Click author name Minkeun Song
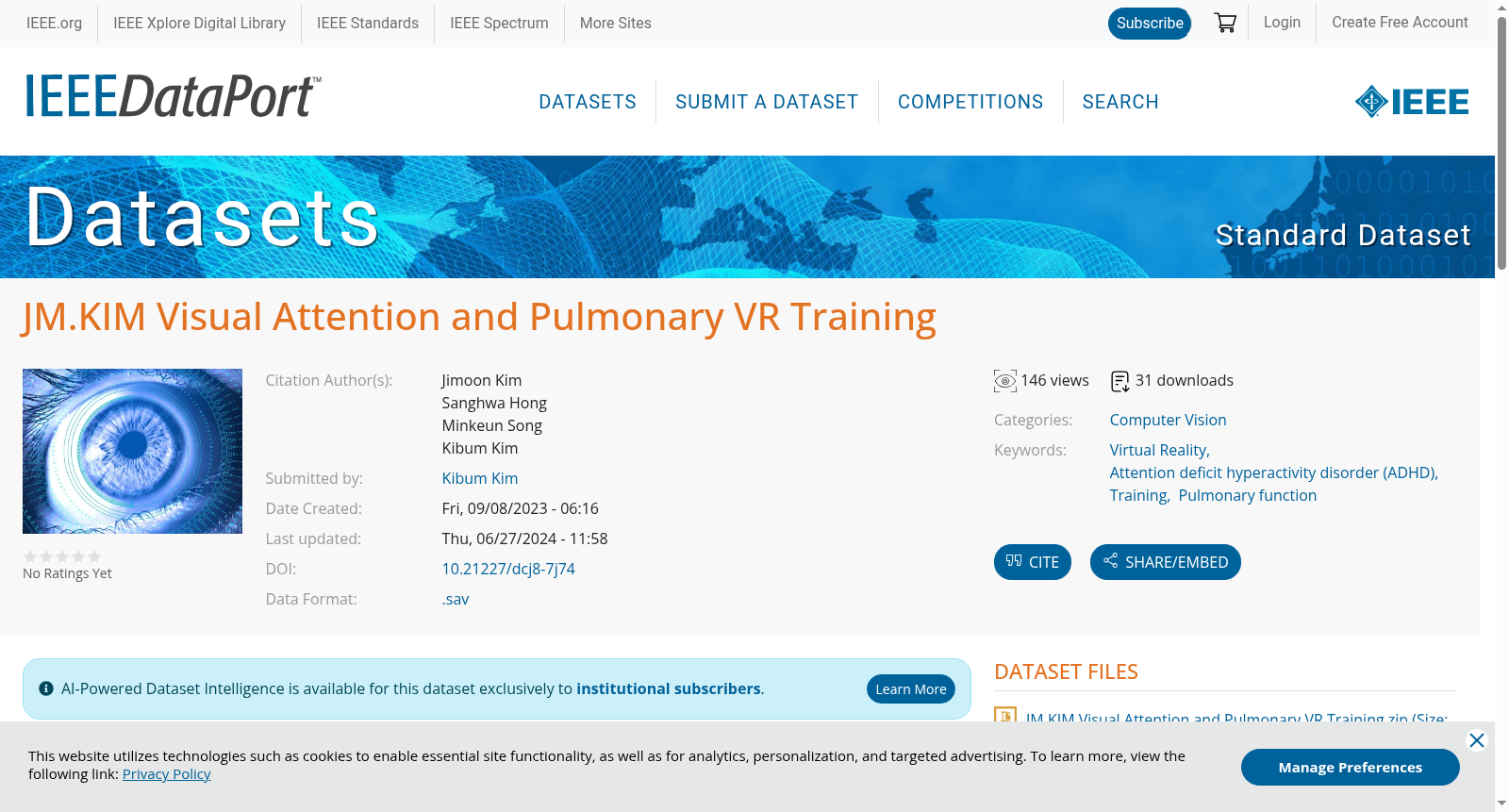Screen dimensions: 1509x812 pyautogui.click(x=492, y=425)
